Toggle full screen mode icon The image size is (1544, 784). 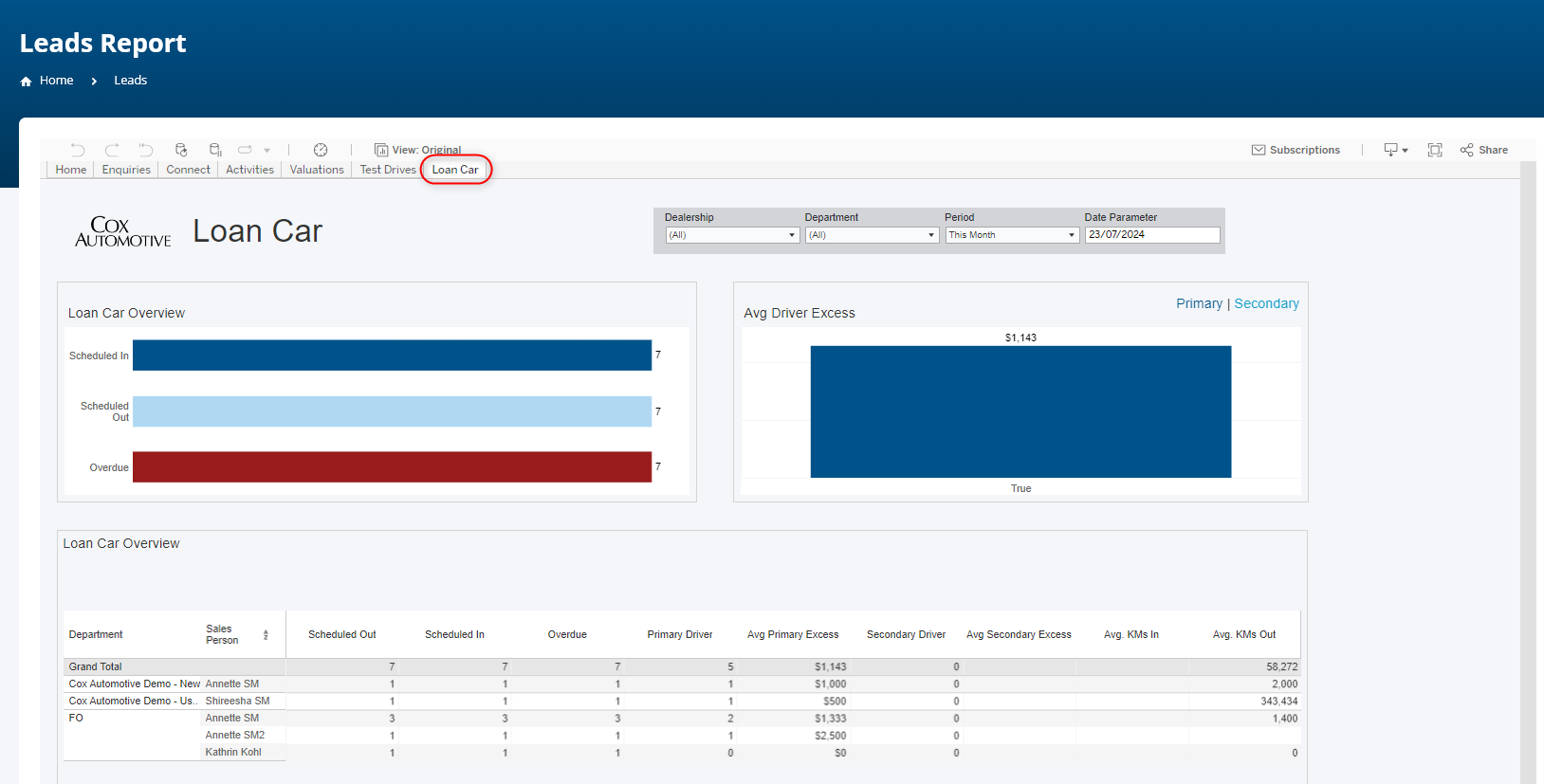(x=1435, y=150)
